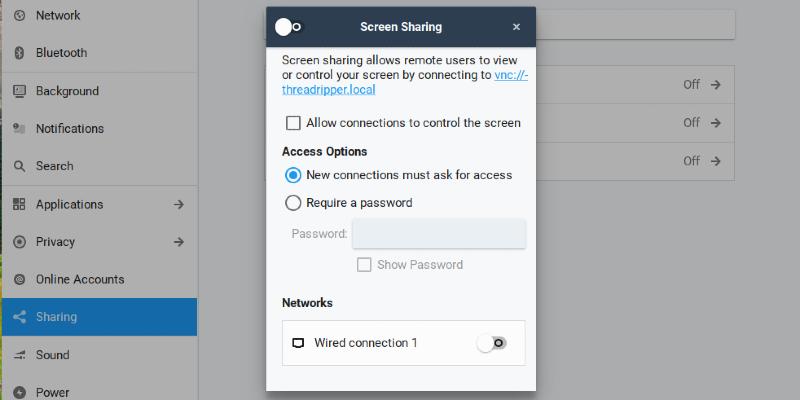
Task: Click the Password input field
Action: pos(439,234)
